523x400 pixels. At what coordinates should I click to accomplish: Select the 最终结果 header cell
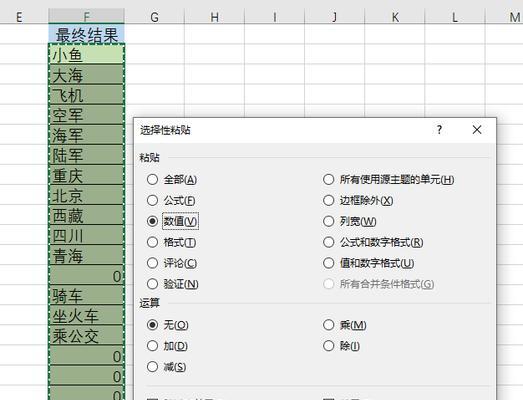point(87,34)
